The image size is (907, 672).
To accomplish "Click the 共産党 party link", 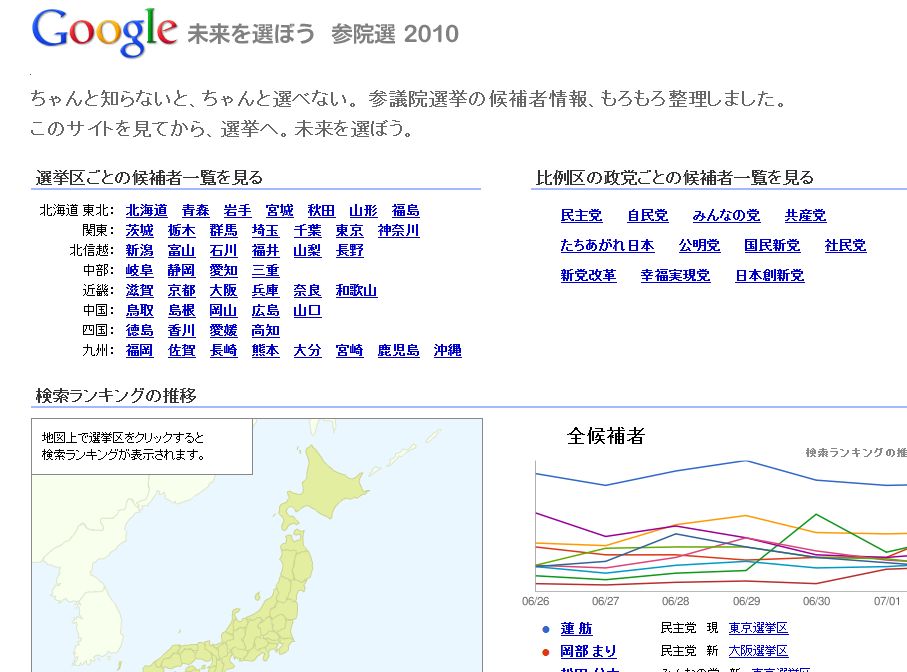I will tap(805, 216).
